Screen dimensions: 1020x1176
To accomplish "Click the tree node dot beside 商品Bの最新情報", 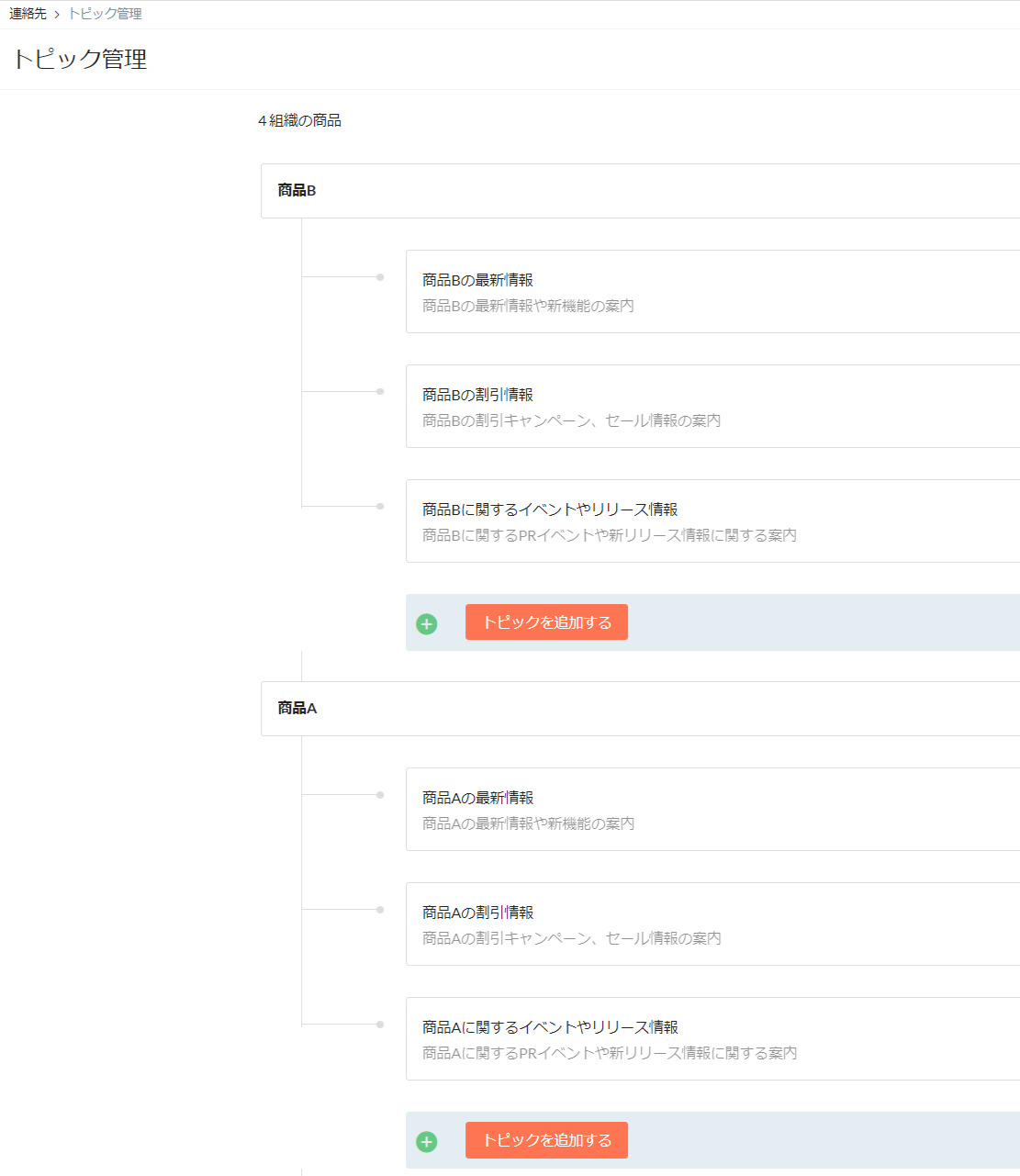I will click(x=380, y=277).
